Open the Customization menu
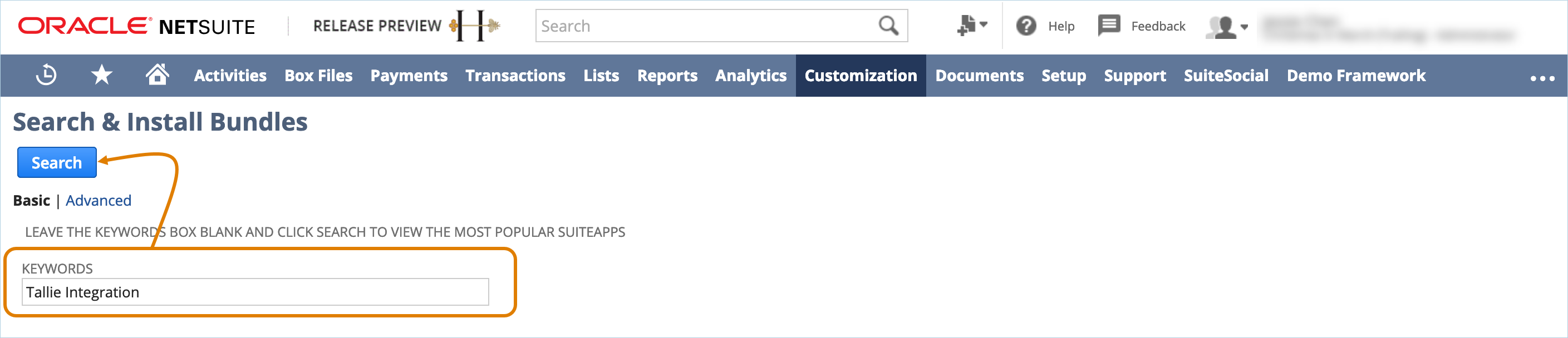Image resolution: width=1568 pixels, height=338 pixels. click(861, 76)
